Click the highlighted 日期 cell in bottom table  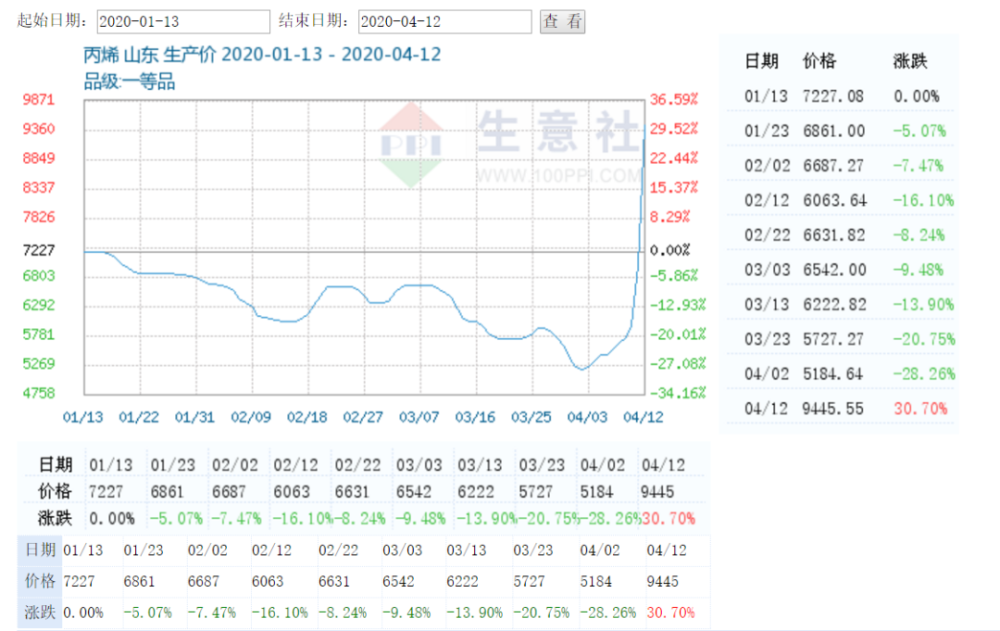[40, 550]
